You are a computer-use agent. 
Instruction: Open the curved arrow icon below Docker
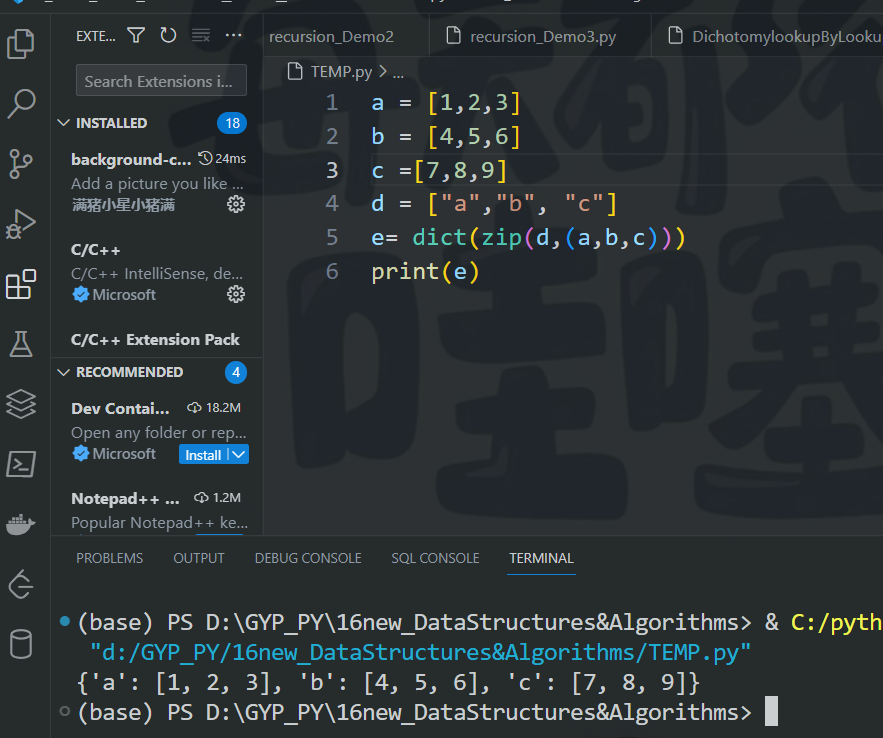point(21,584)
